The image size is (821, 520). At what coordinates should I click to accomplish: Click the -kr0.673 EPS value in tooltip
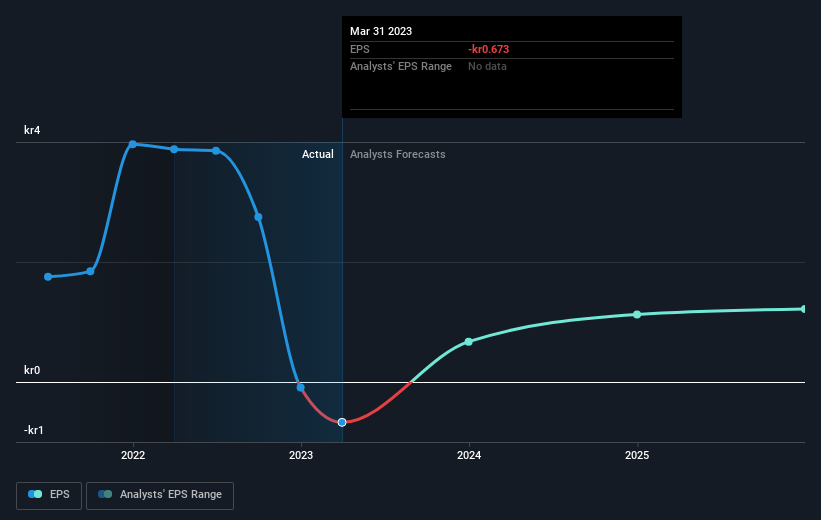489,49
